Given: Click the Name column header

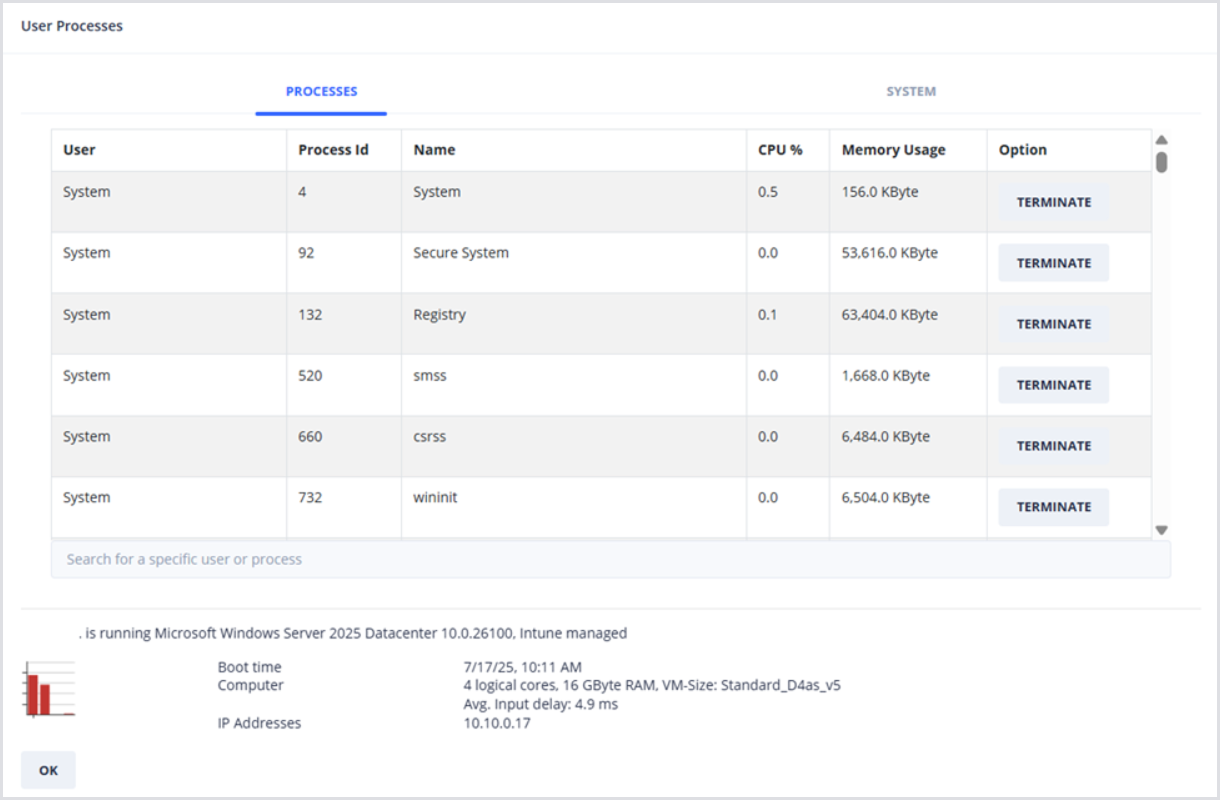Looking at the screenshot, I should pos(434,150).
